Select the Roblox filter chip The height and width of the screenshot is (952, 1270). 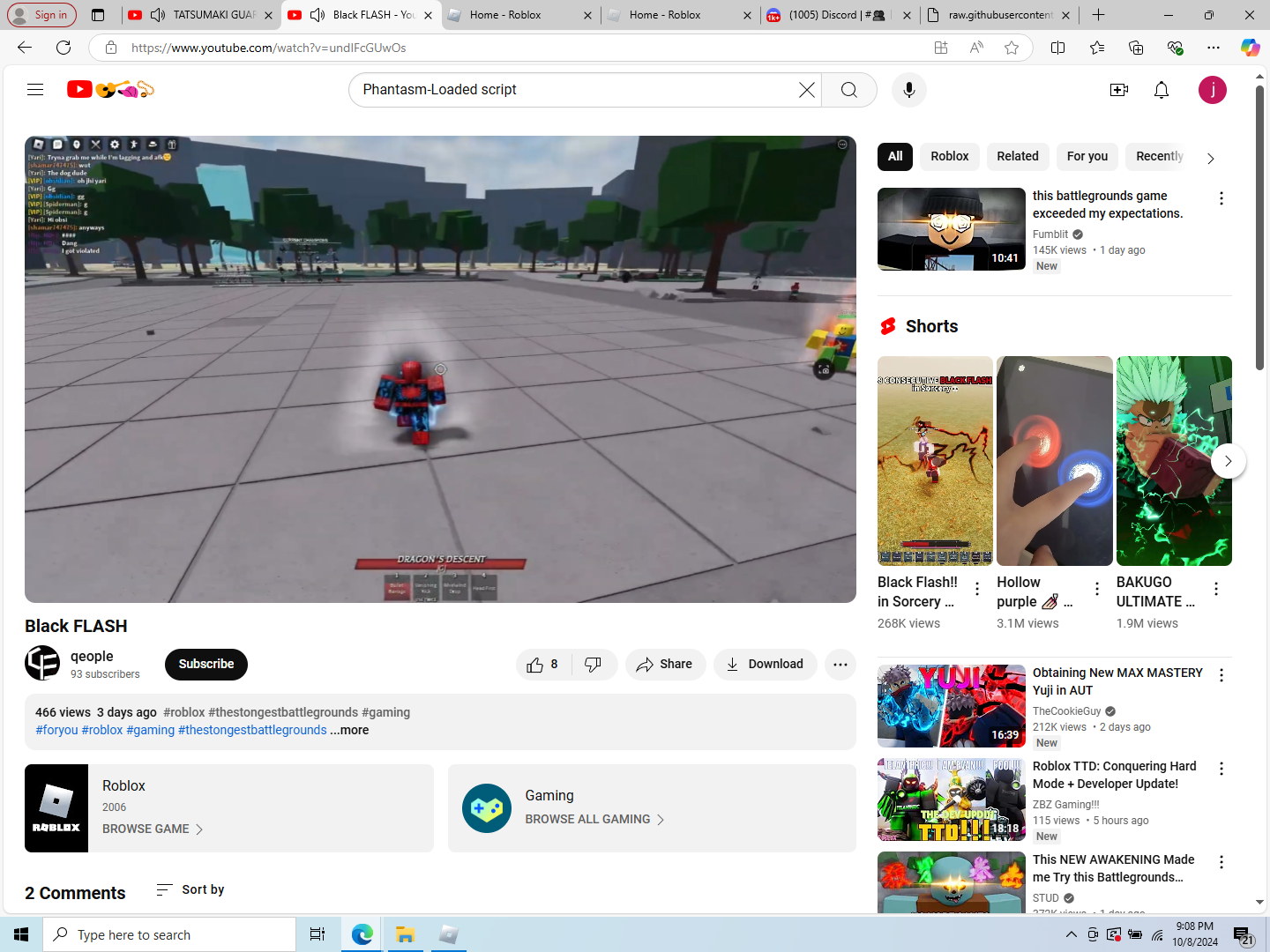[x=950, y=156]
